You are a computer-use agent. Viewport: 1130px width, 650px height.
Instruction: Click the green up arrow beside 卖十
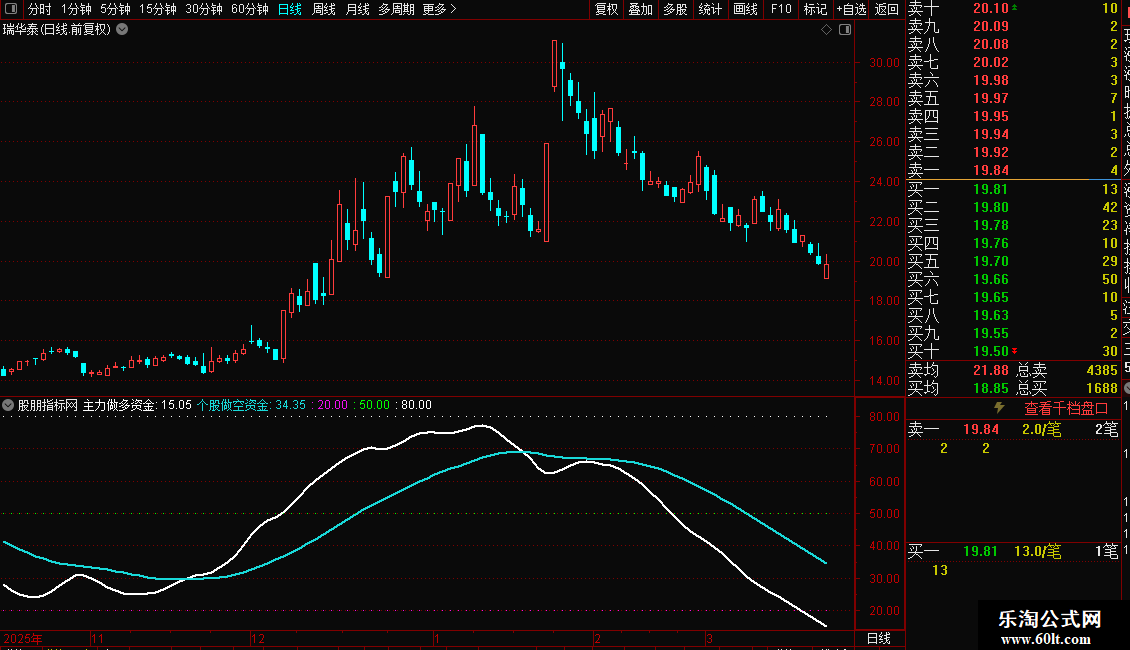1015,8
